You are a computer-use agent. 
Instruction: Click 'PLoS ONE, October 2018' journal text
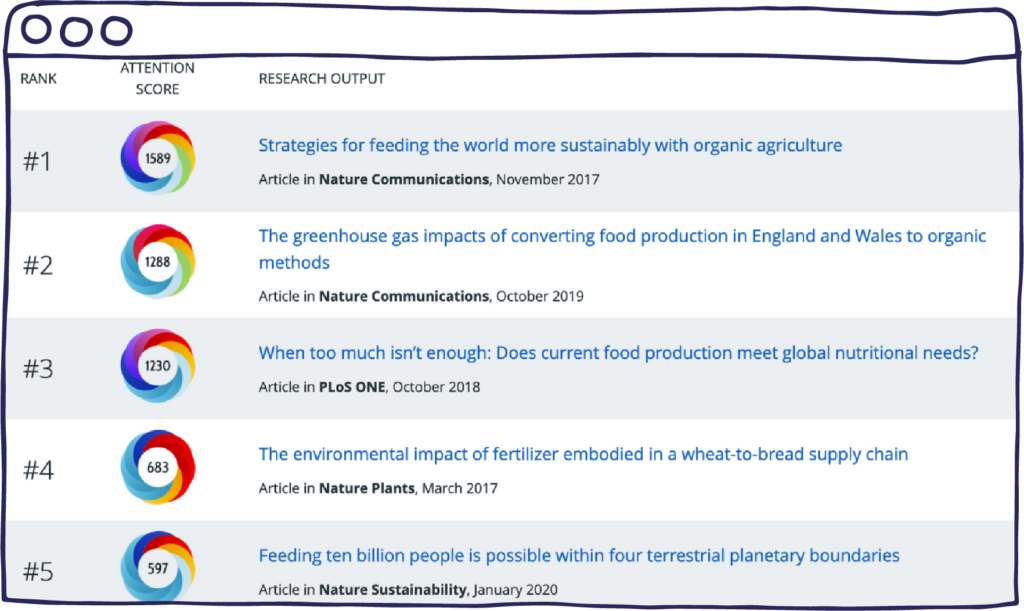(399, 387)
